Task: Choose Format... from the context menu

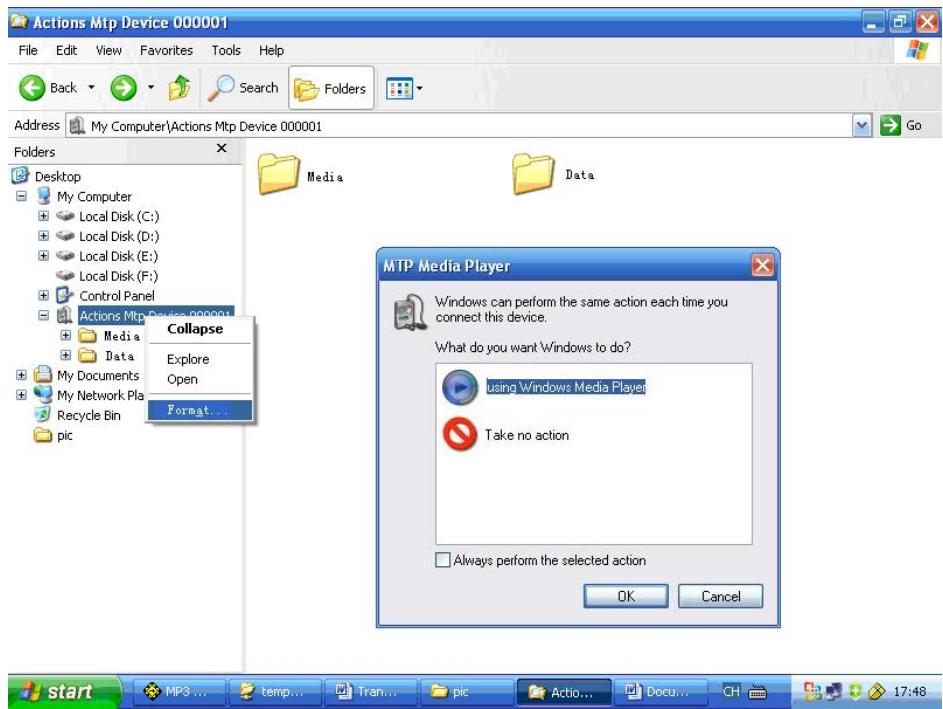Action: (x=197, y=411)
